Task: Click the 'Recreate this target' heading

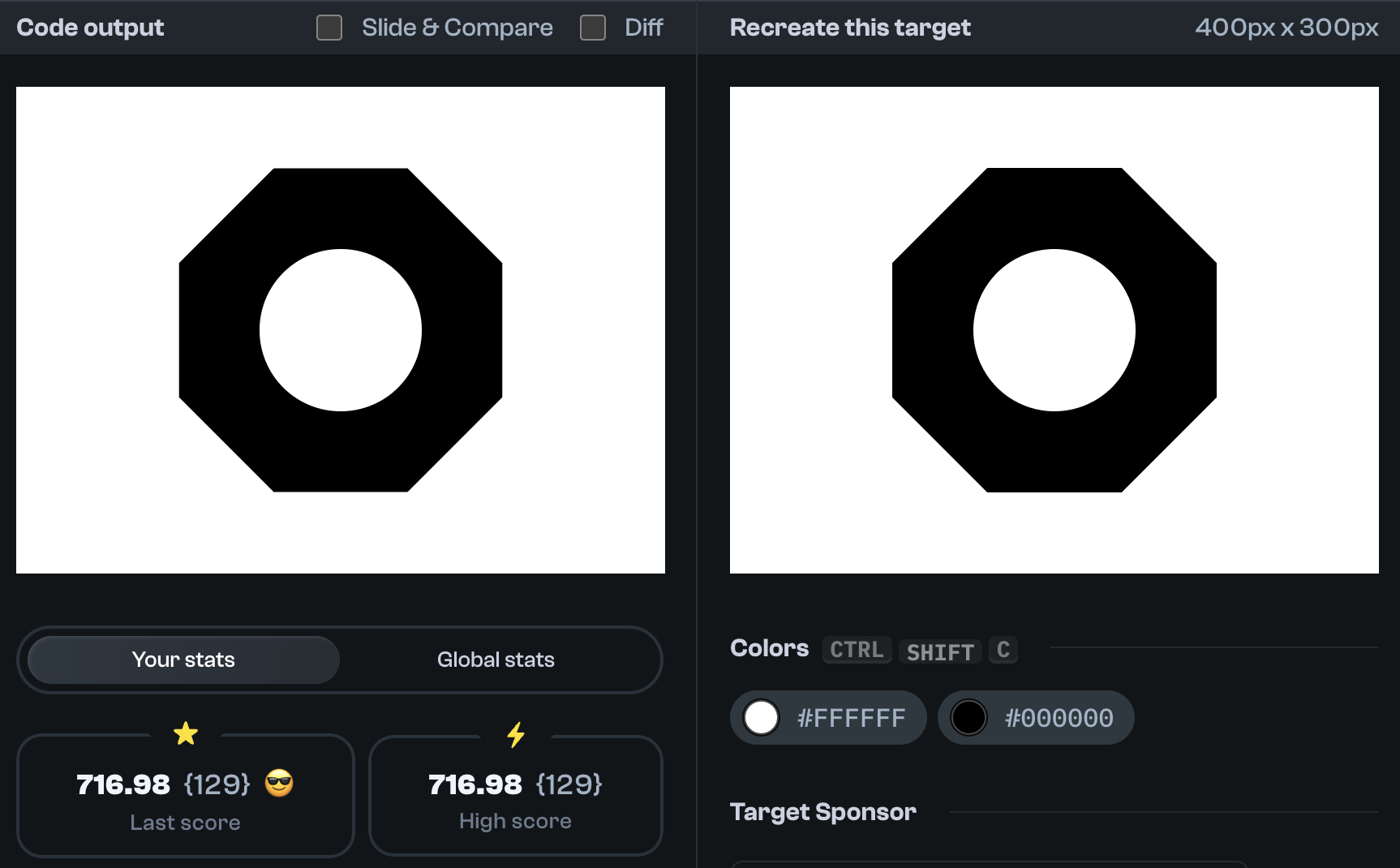Action: 850,28
